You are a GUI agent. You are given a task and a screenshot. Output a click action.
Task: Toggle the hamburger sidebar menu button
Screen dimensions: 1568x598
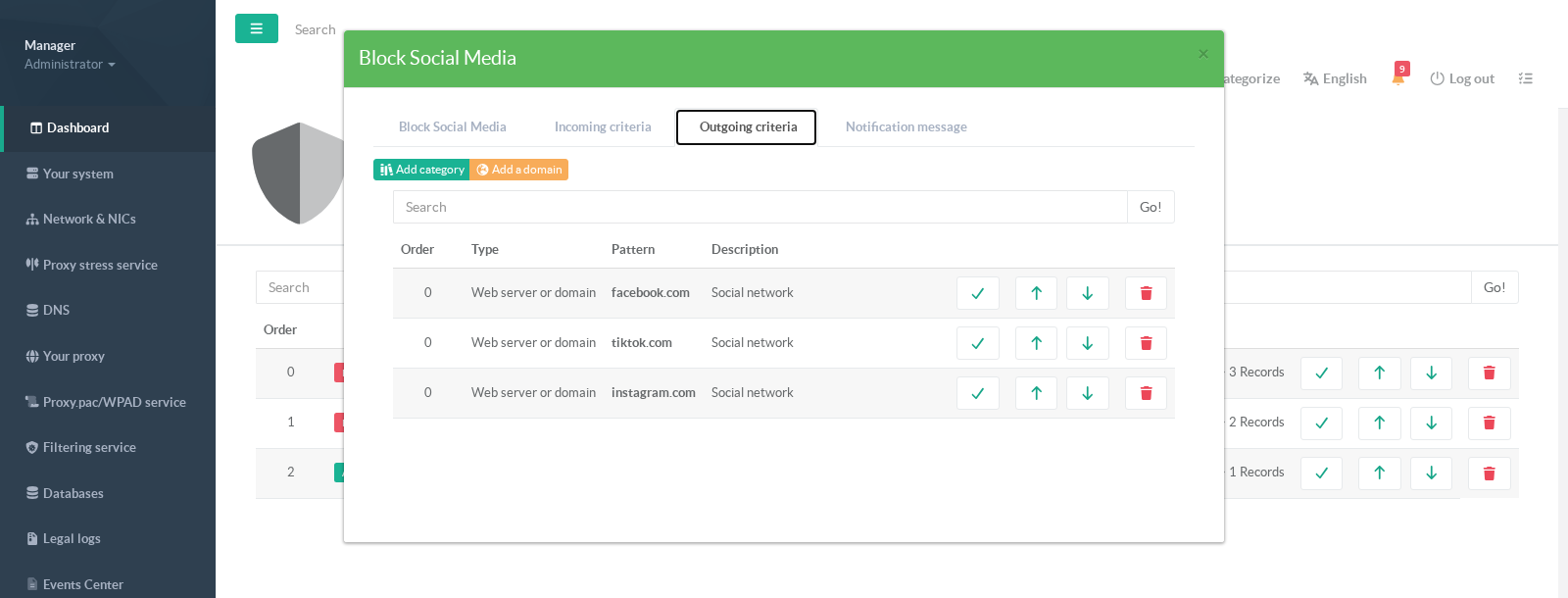coord(257,28)
